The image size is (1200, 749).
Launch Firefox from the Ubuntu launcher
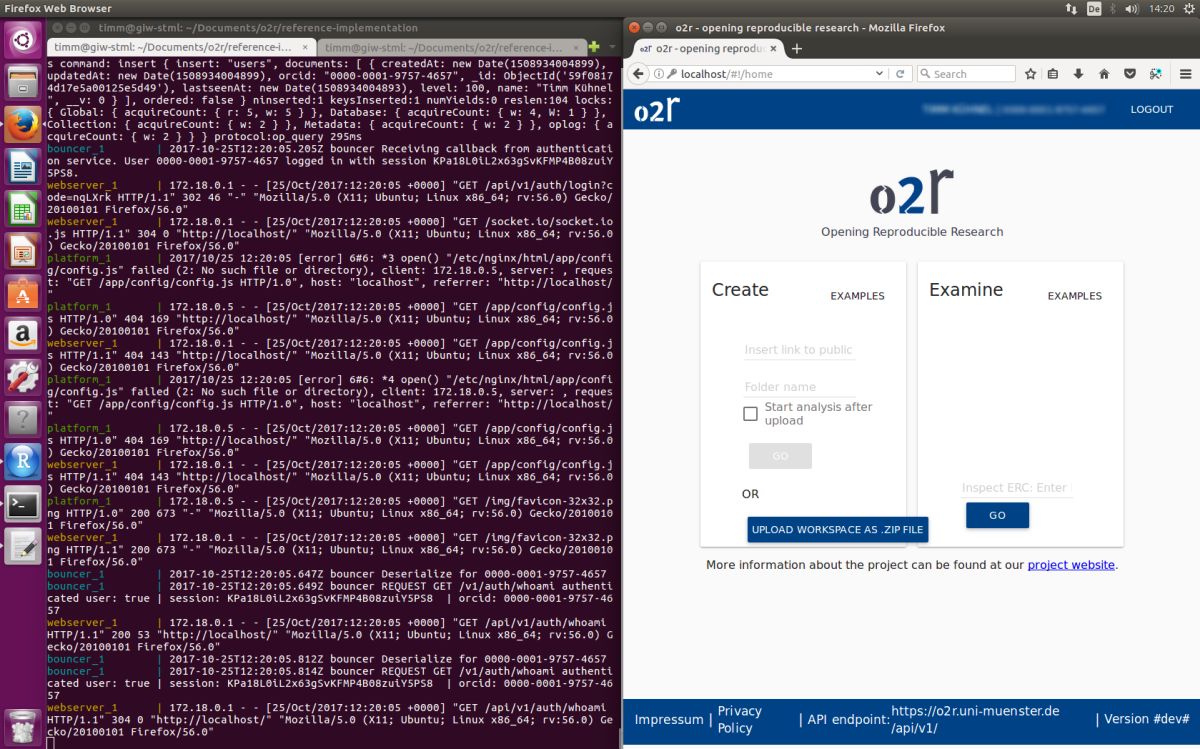tap(22, 124)
